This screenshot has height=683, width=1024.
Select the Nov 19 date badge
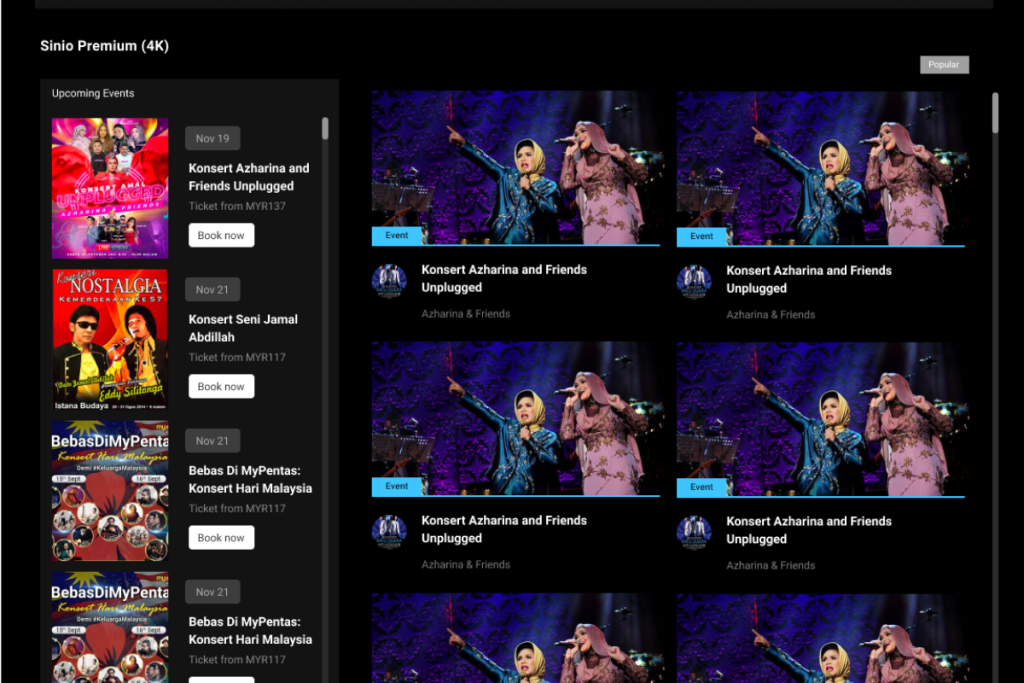[212, 138]
